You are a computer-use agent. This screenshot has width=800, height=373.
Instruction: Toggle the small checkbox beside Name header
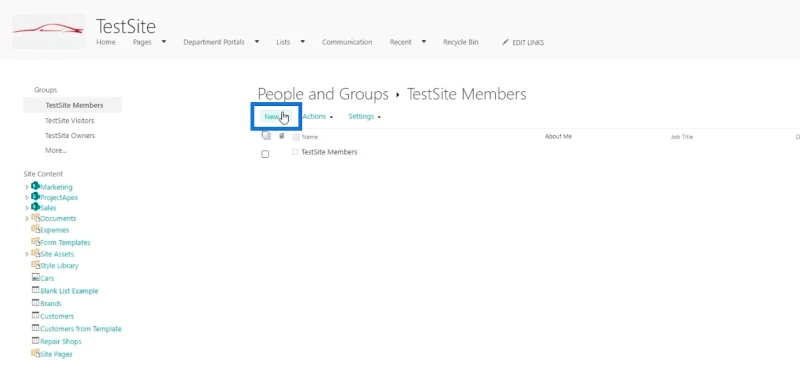(x=296, y=137)
